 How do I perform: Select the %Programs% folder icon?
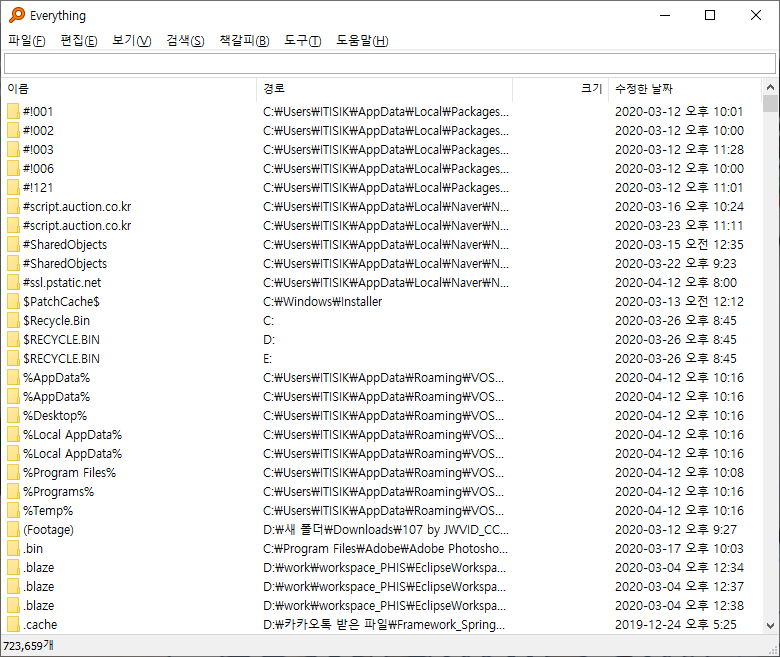(x=13, y=491)
